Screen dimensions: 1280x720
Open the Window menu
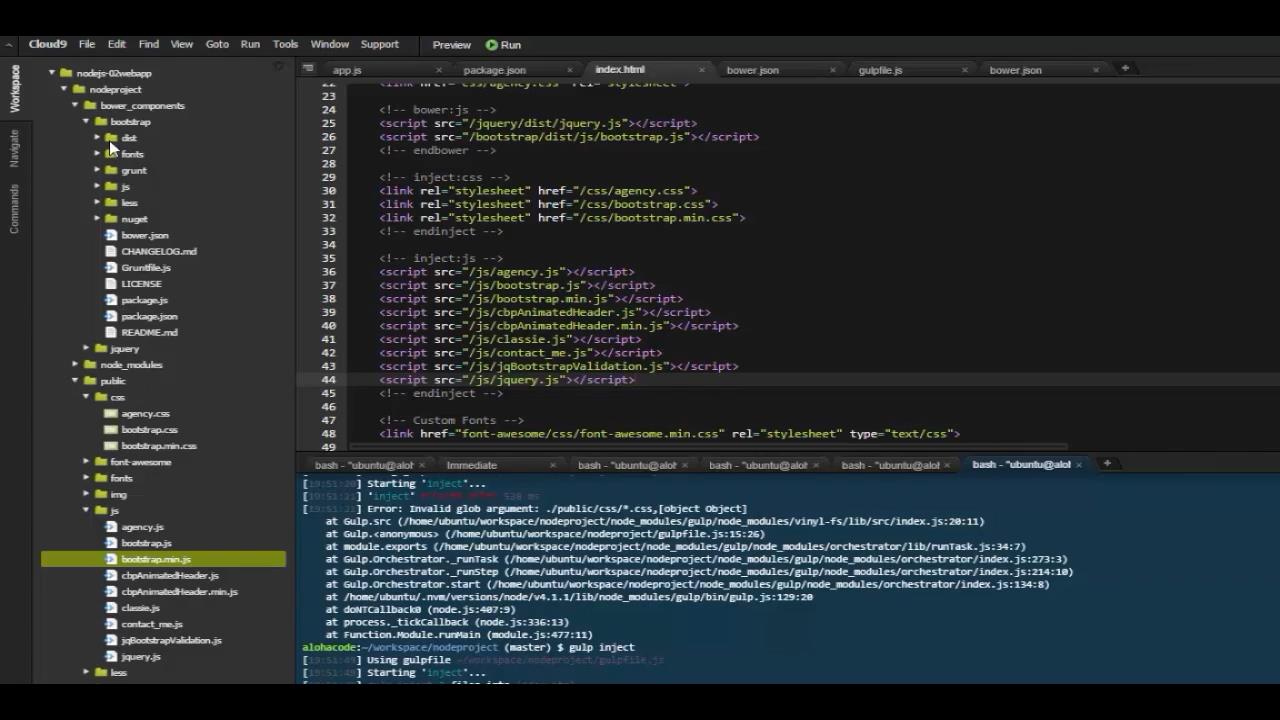pos(329,44)
